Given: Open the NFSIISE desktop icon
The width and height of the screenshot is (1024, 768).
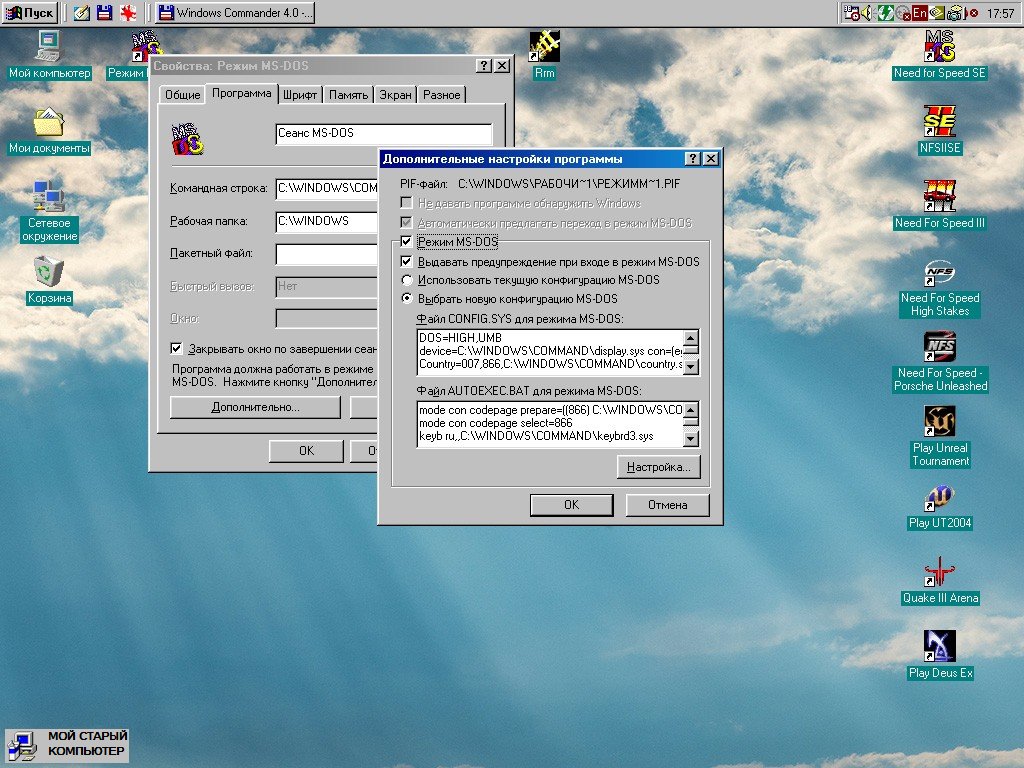Looking at the screenshot, I should pyautogui.click(x=939, y=123).
